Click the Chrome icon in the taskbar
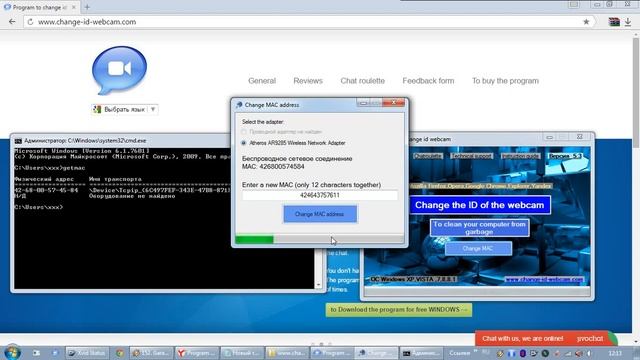This screenshot has height=360, width=640. coord(120,353)
